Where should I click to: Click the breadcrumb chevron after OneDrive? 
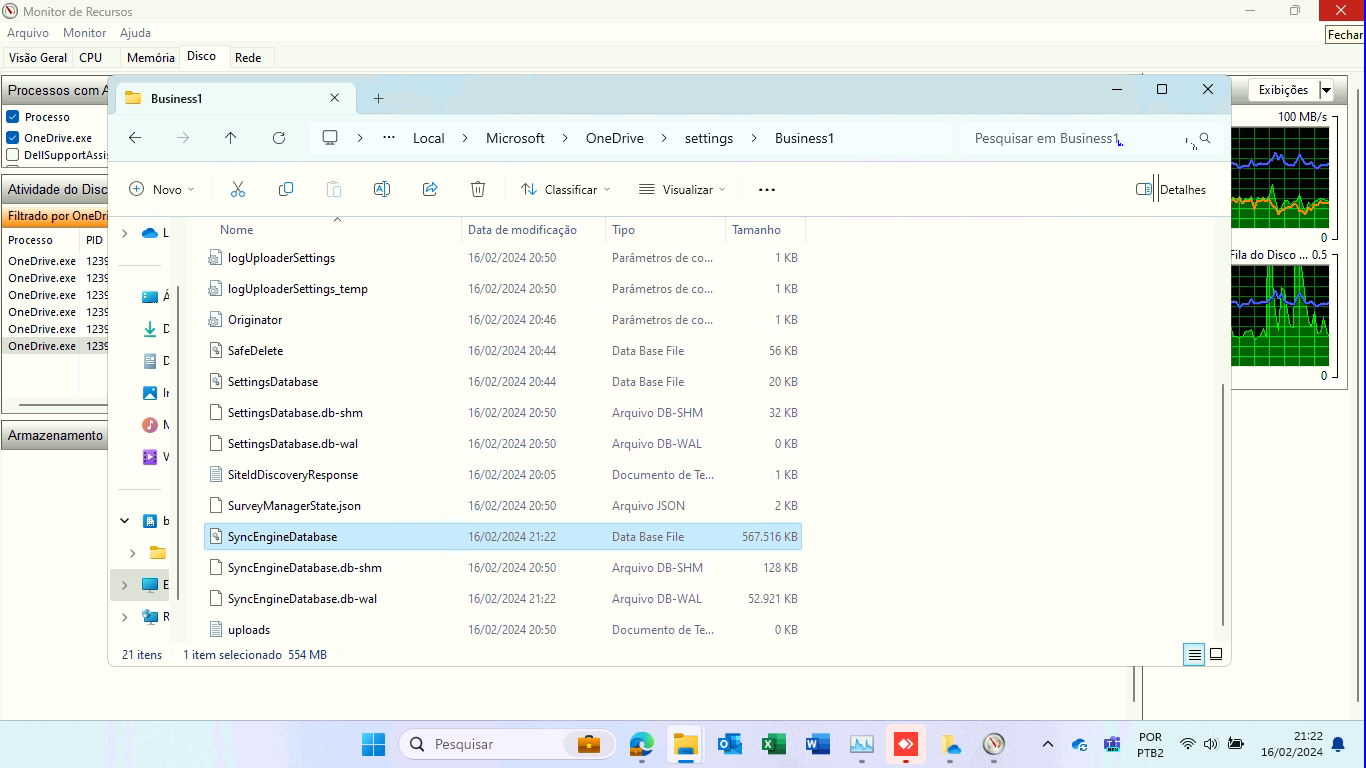pyautogui.click(x=663, y=138)
